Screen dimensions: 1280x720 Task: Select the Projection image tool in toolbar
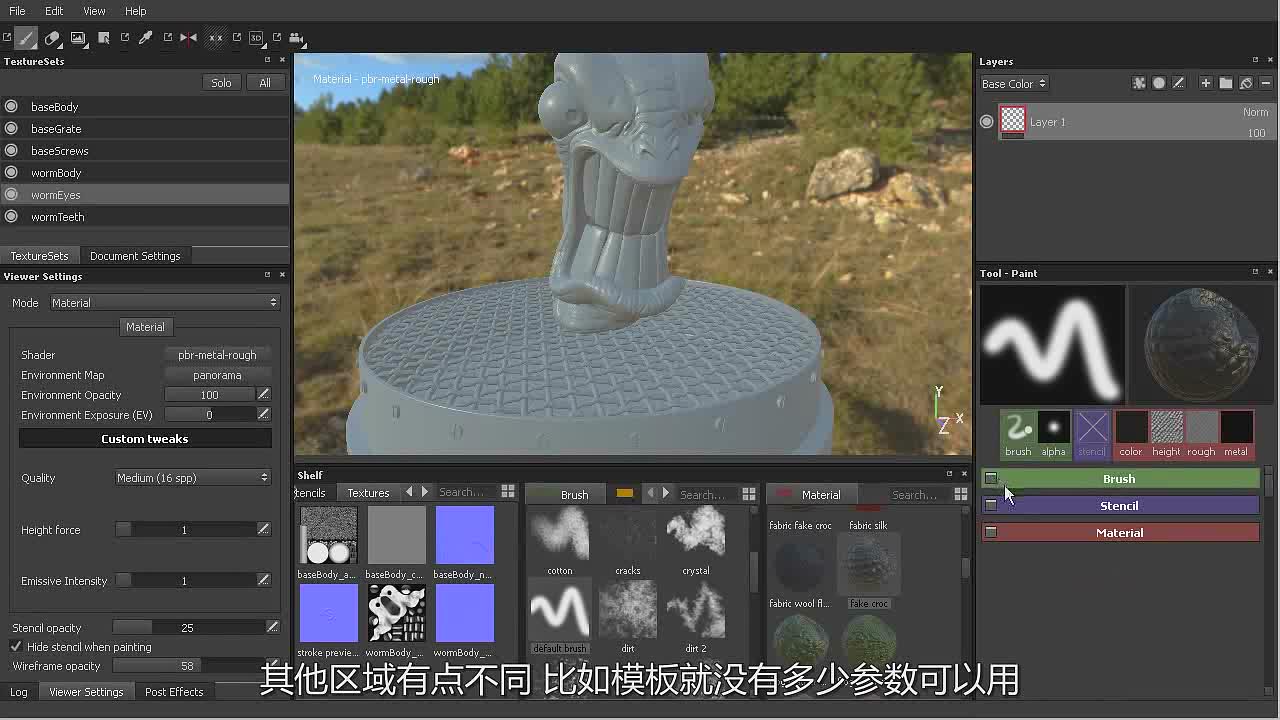point(79,38)
